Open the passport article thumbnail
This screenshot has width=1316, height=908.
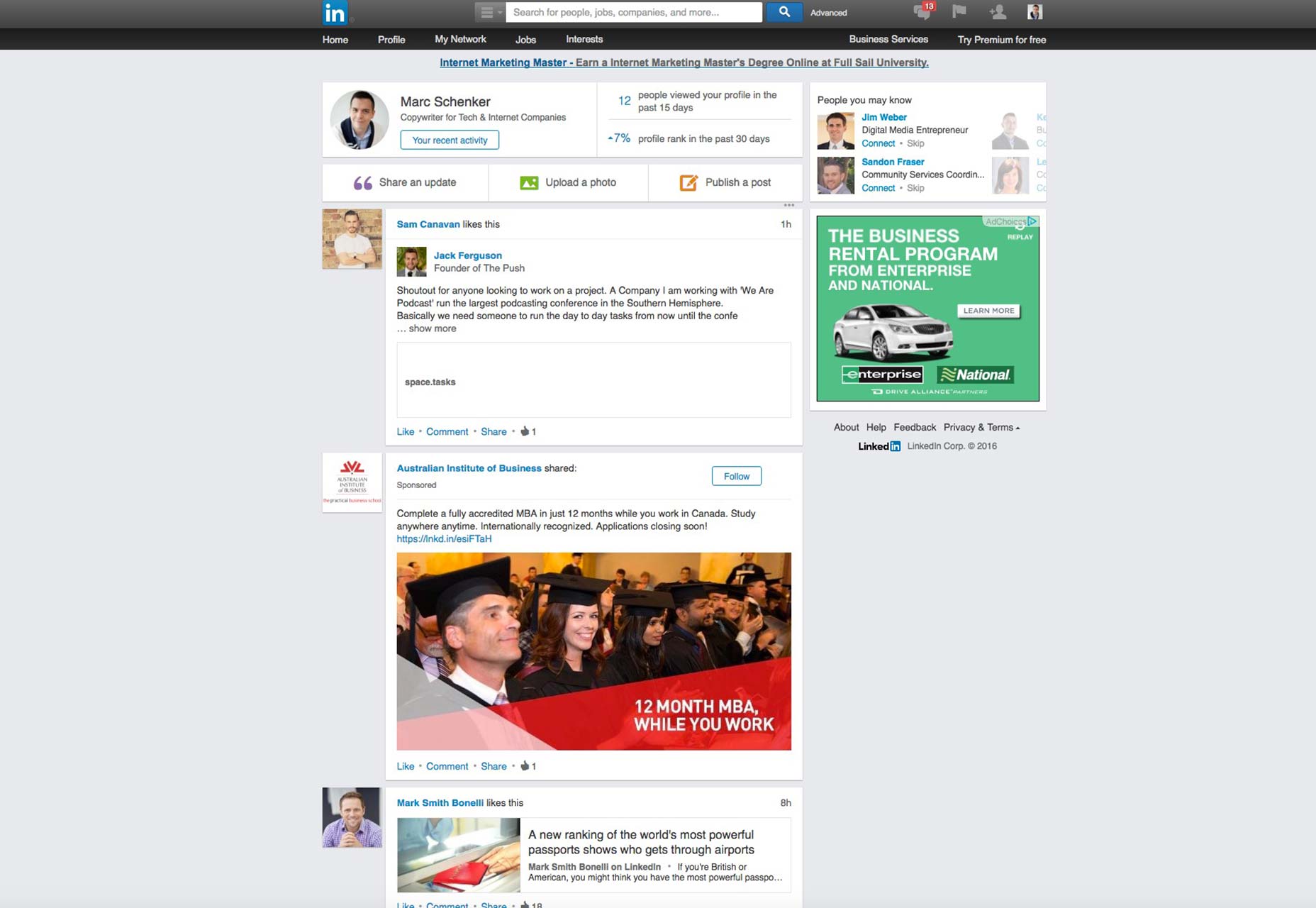coord(459,855)
